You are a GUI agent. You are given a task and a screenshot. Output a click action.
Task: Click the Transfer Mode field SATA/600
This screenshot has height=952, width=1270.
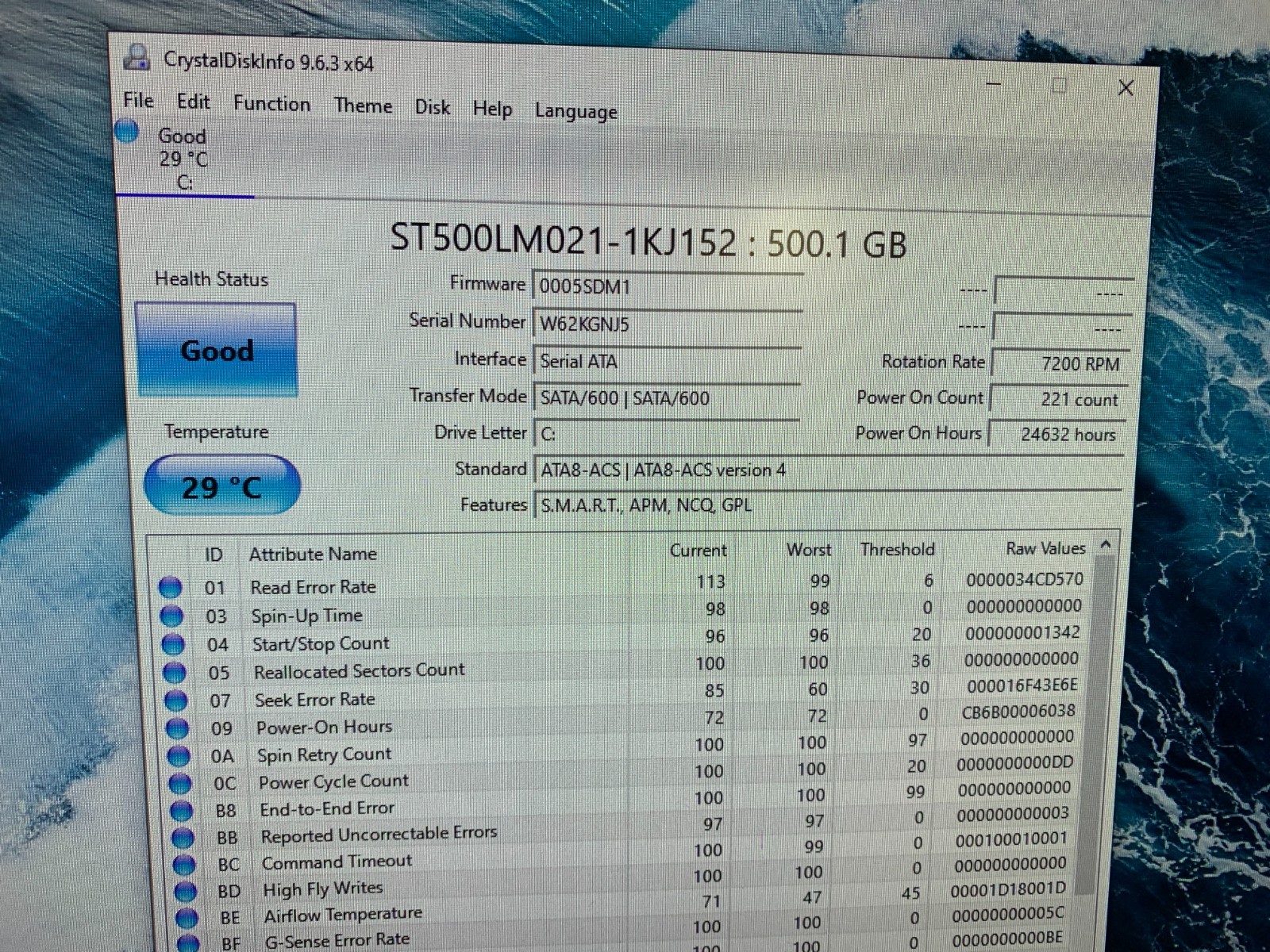point(667,397)
